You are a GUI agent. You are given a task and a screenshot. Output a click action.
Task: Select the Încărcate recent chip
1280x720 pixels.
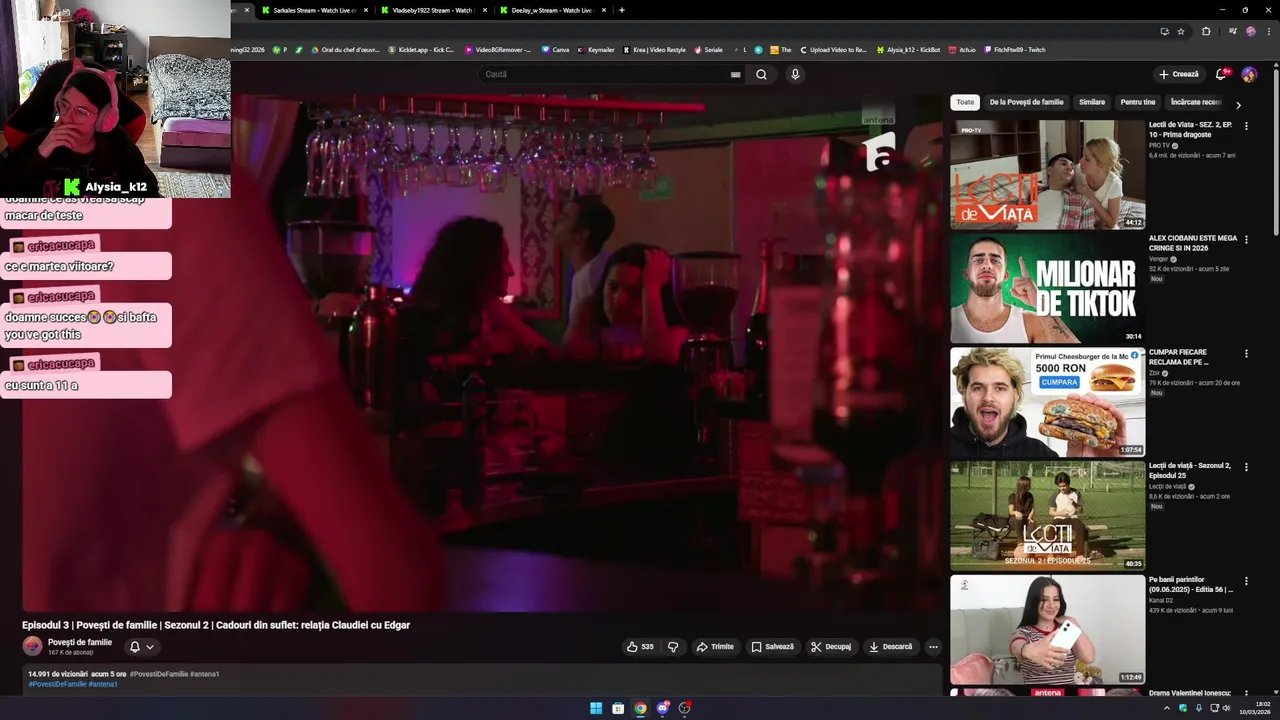(1196, 102)
